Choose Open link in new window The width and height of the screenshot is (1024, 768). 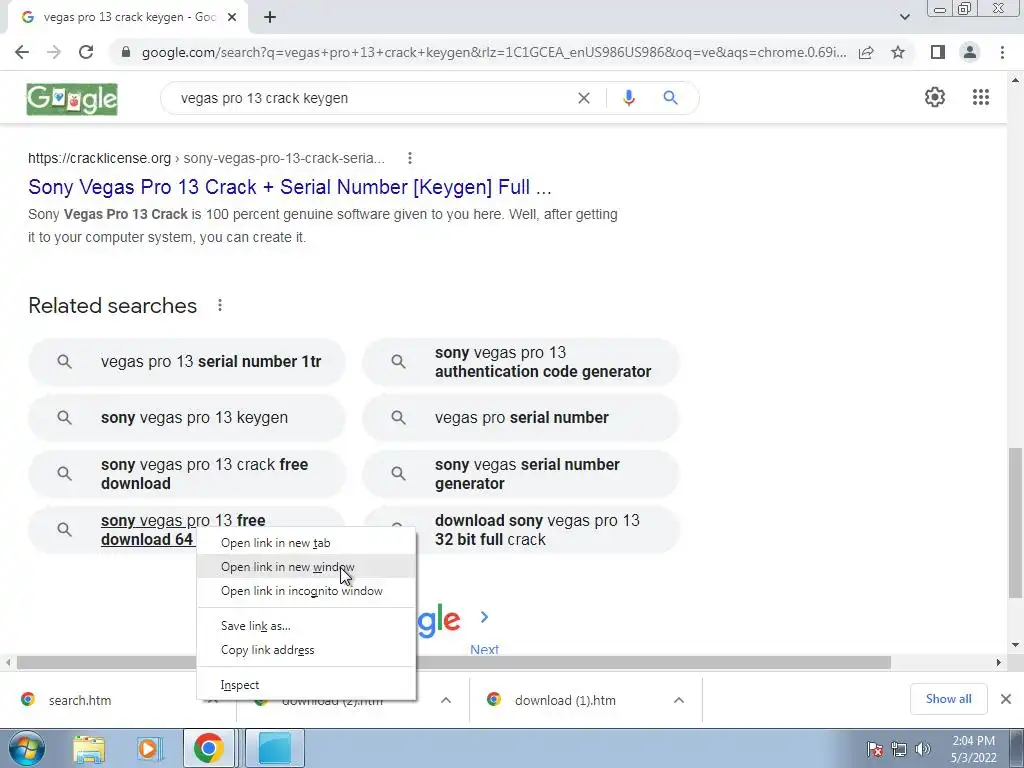[x=306, y=567]
